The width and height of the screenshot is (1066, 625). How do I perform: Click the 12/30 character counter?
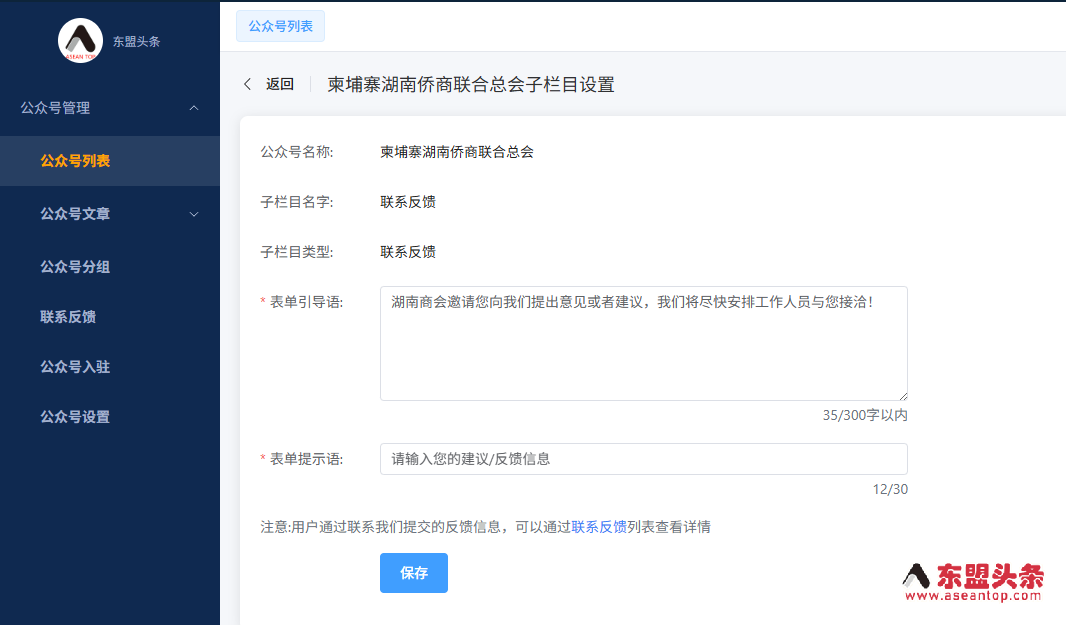(890, 489)
